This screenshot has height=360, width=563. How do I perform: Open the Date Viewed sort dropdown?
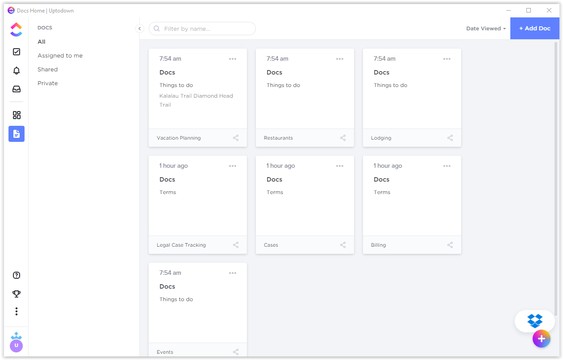(486, 28)
